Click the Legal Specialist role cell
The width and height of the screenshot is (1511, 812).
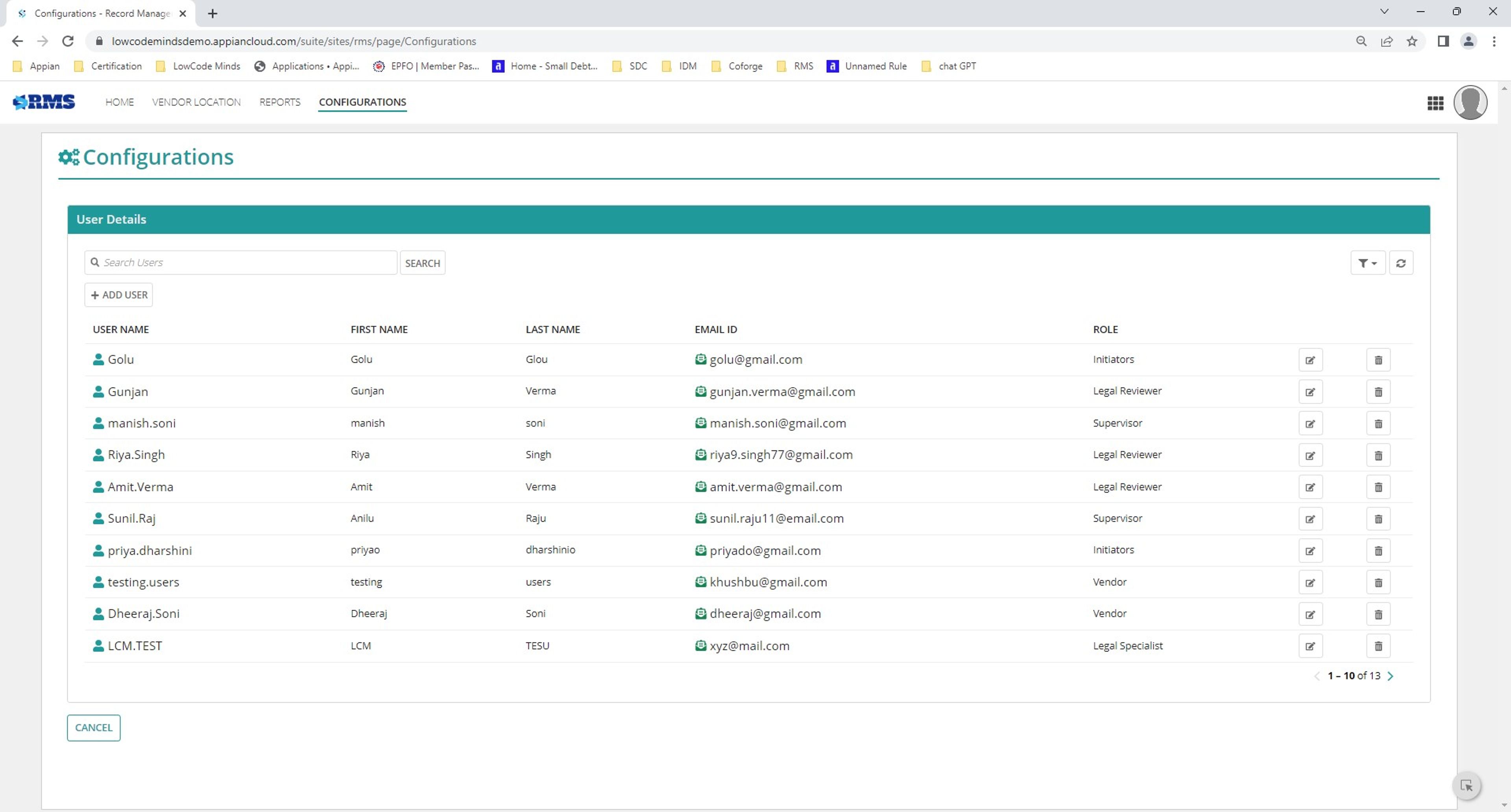[1127, 646]
